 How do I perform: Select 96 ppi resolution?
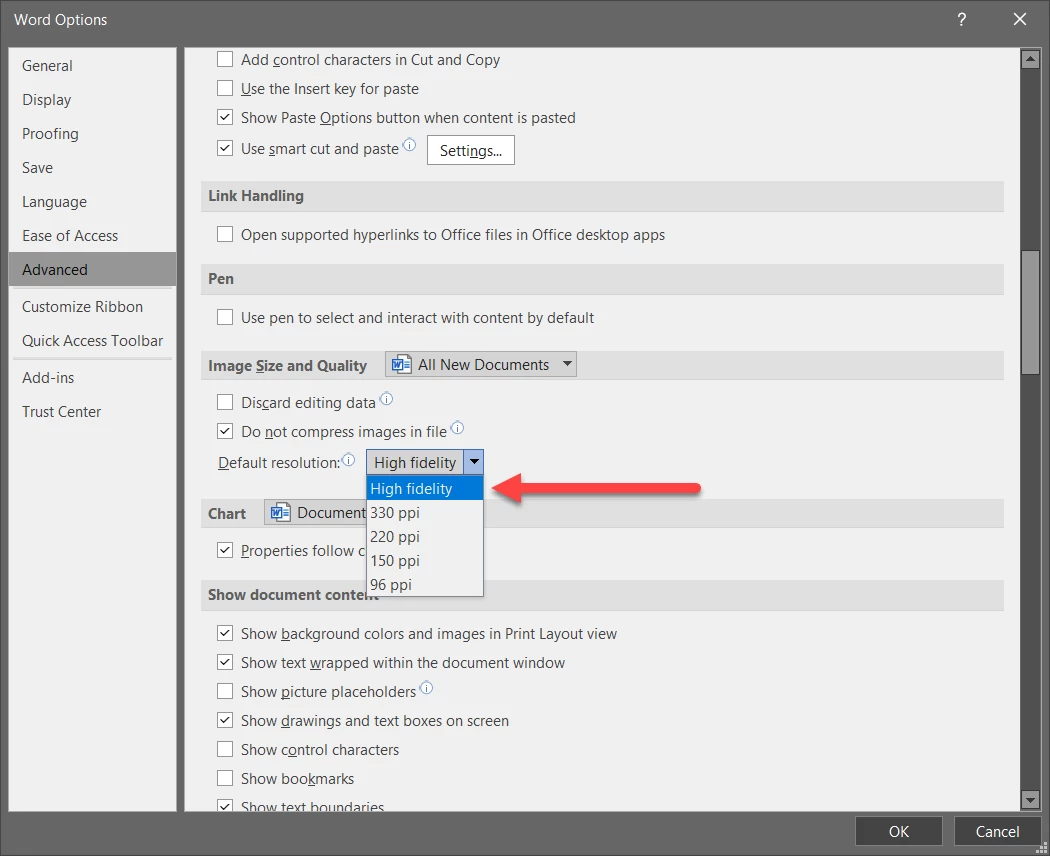(425, 585)
